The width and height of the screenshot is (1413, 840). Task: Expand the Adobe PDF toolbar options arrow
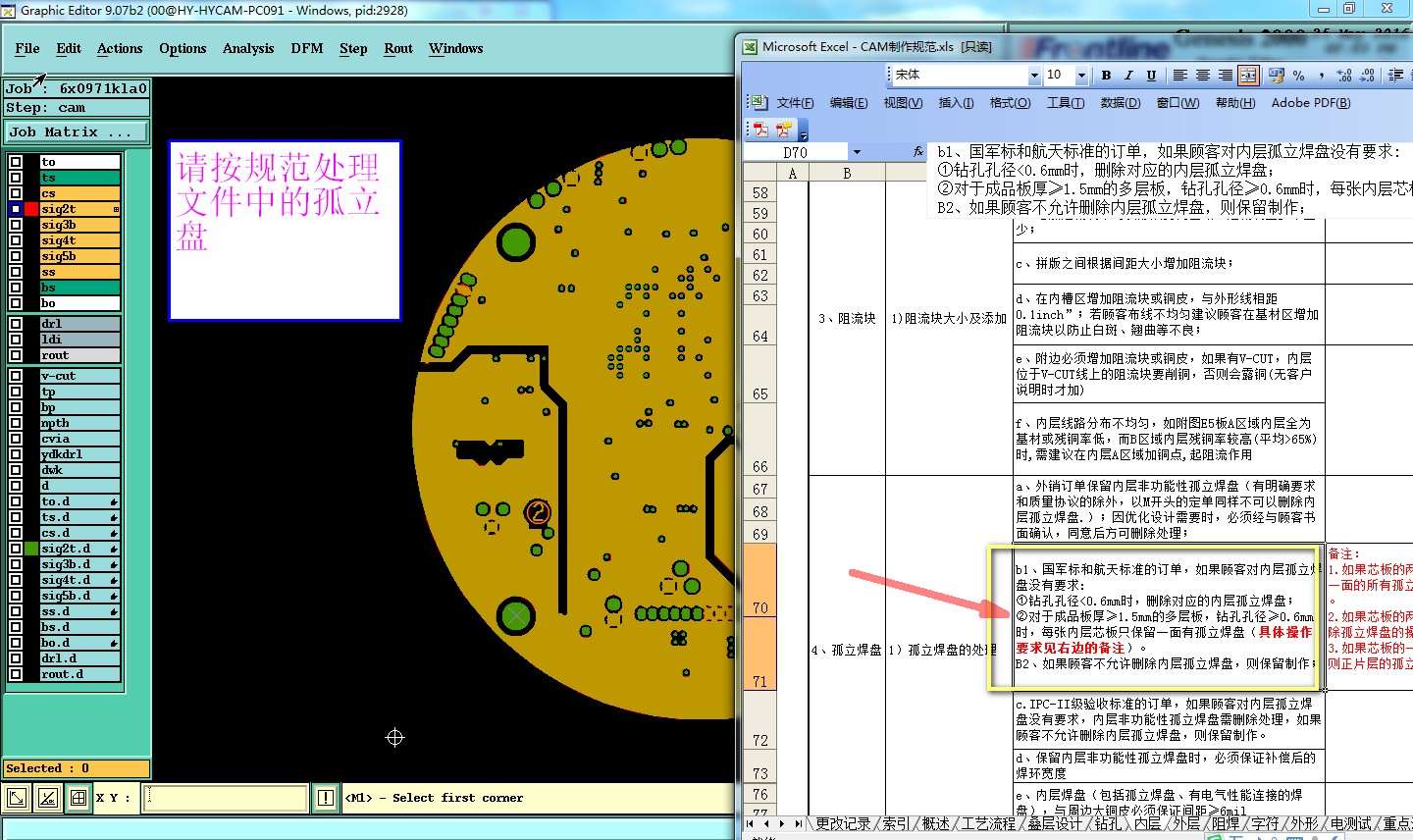tap(803, 131)
